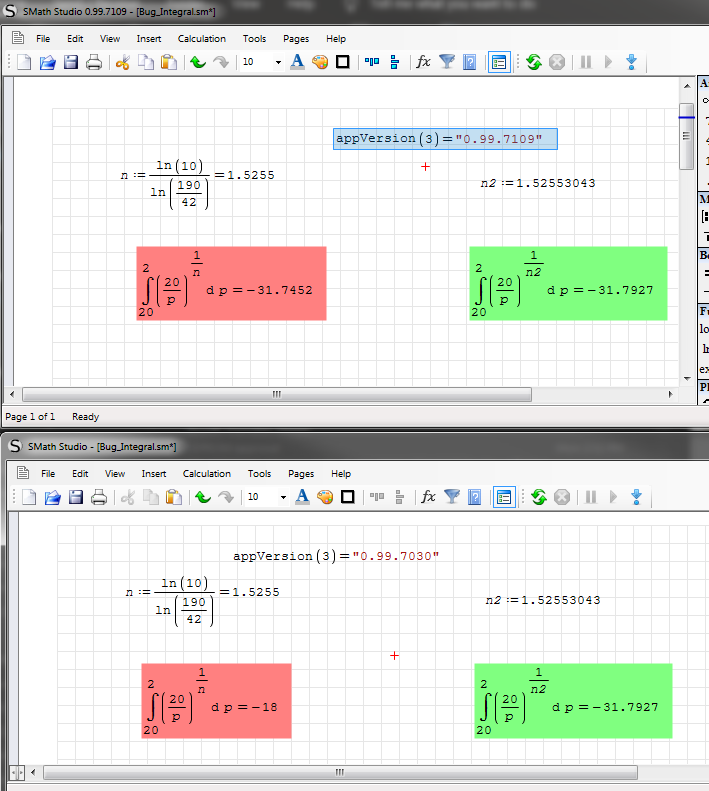The height and width of the screenshot is (791, 709).
Task: Click Paste icon in top window toolbar
Action: (x=169, y=62)
